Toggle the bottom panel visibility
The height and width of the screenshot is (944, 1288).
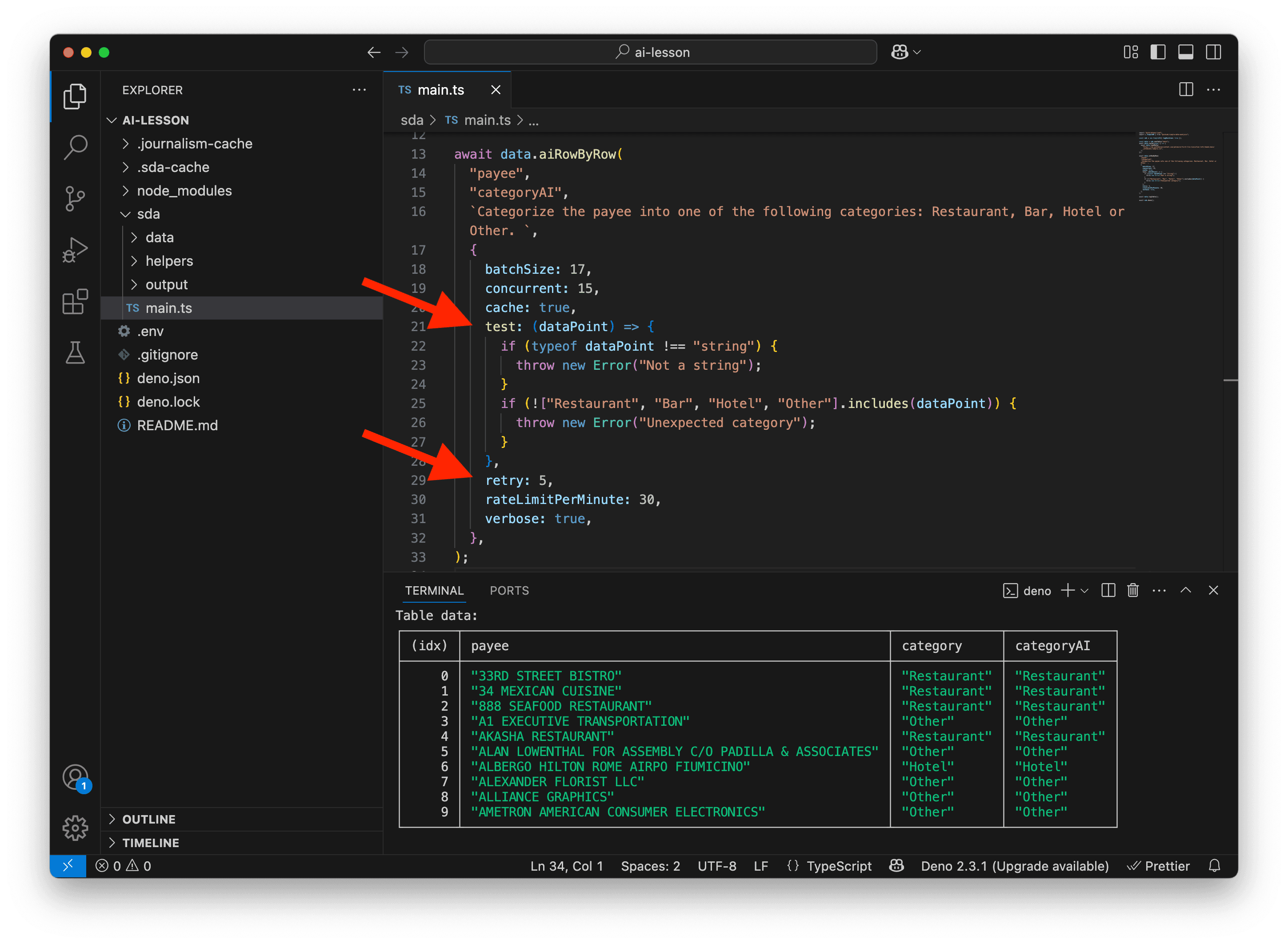(1186, 52)
